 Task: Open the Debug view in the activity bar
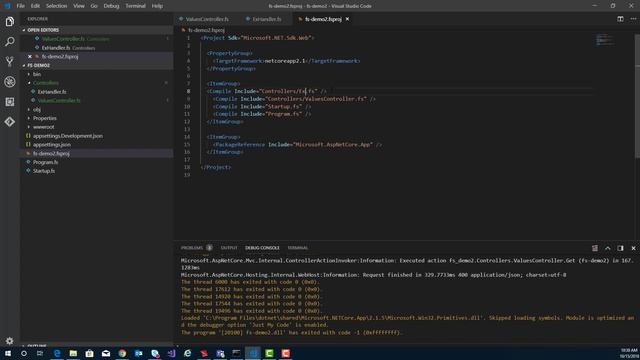pos(10,82)
